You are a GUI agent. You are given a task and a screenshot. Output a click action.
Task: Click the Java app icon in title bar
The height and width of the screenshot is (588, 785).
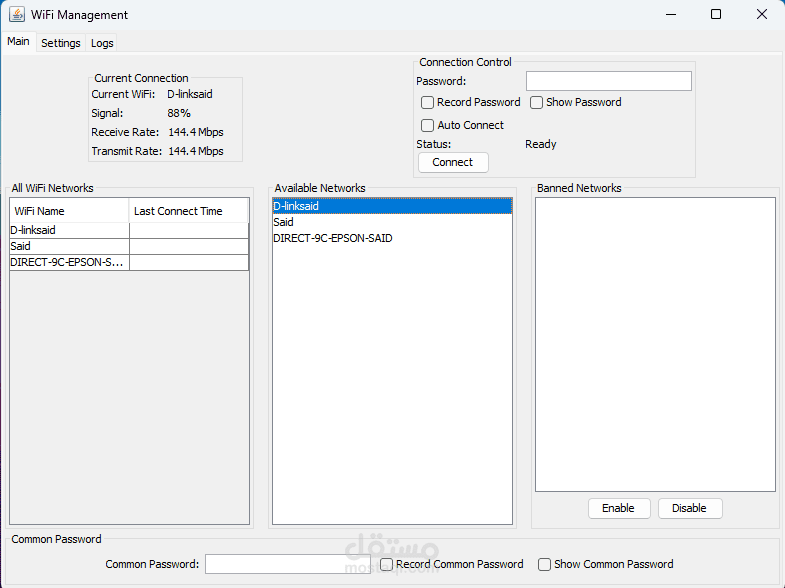(17, 15)
